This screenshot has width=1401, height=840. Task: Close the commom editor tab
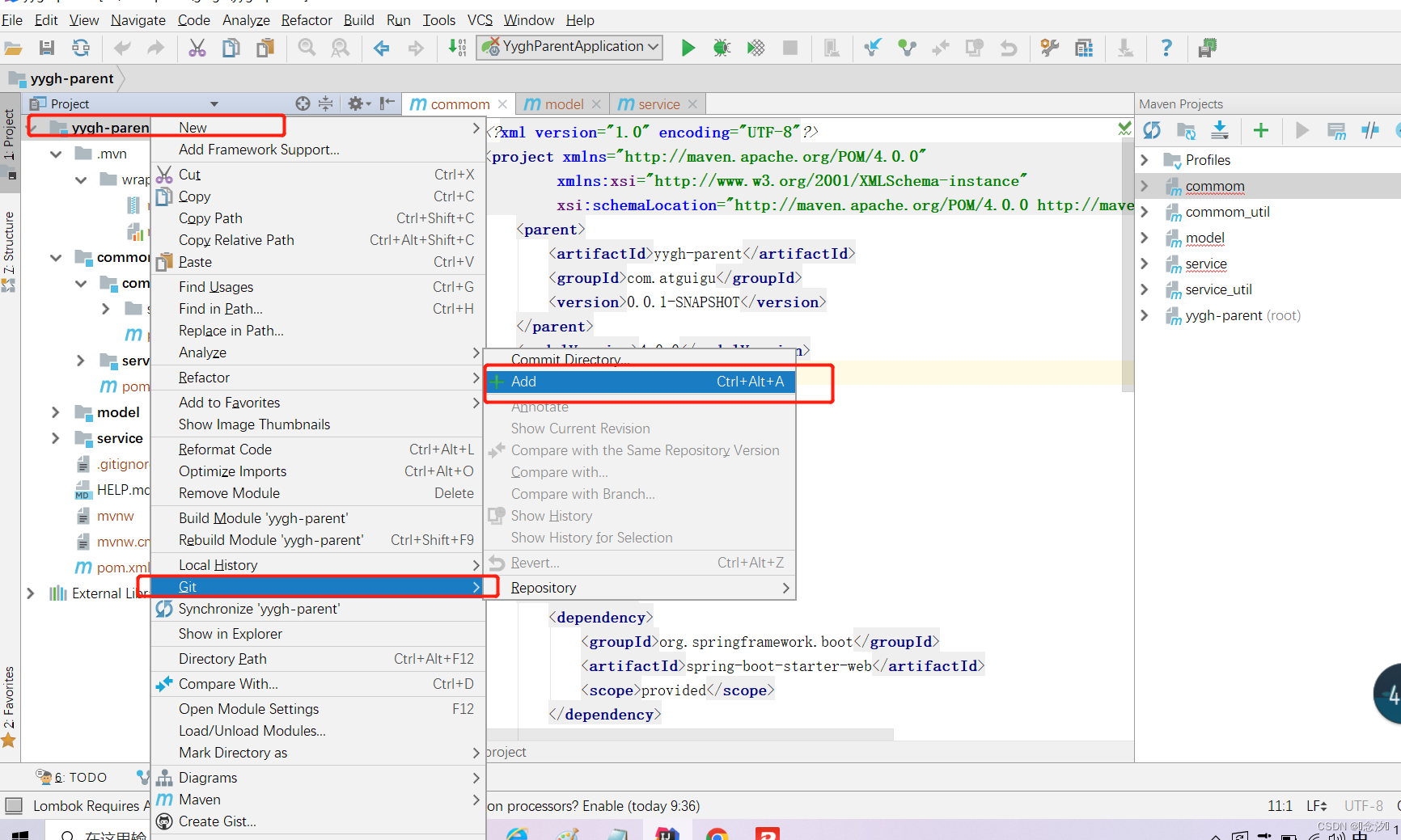pyautogui.click(x=502, y=104)
